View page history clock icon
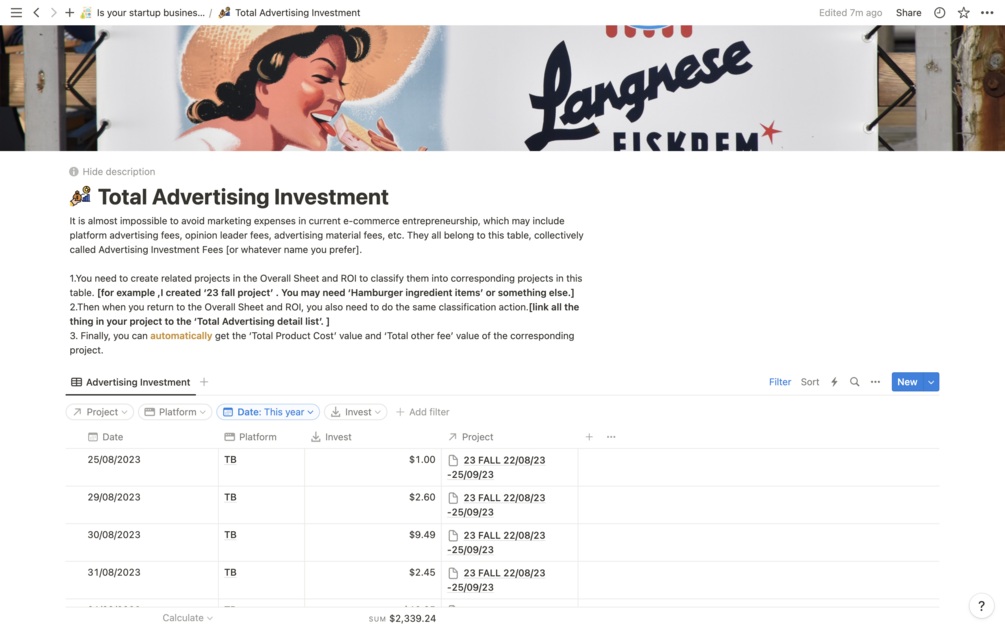 pos(939,12)
